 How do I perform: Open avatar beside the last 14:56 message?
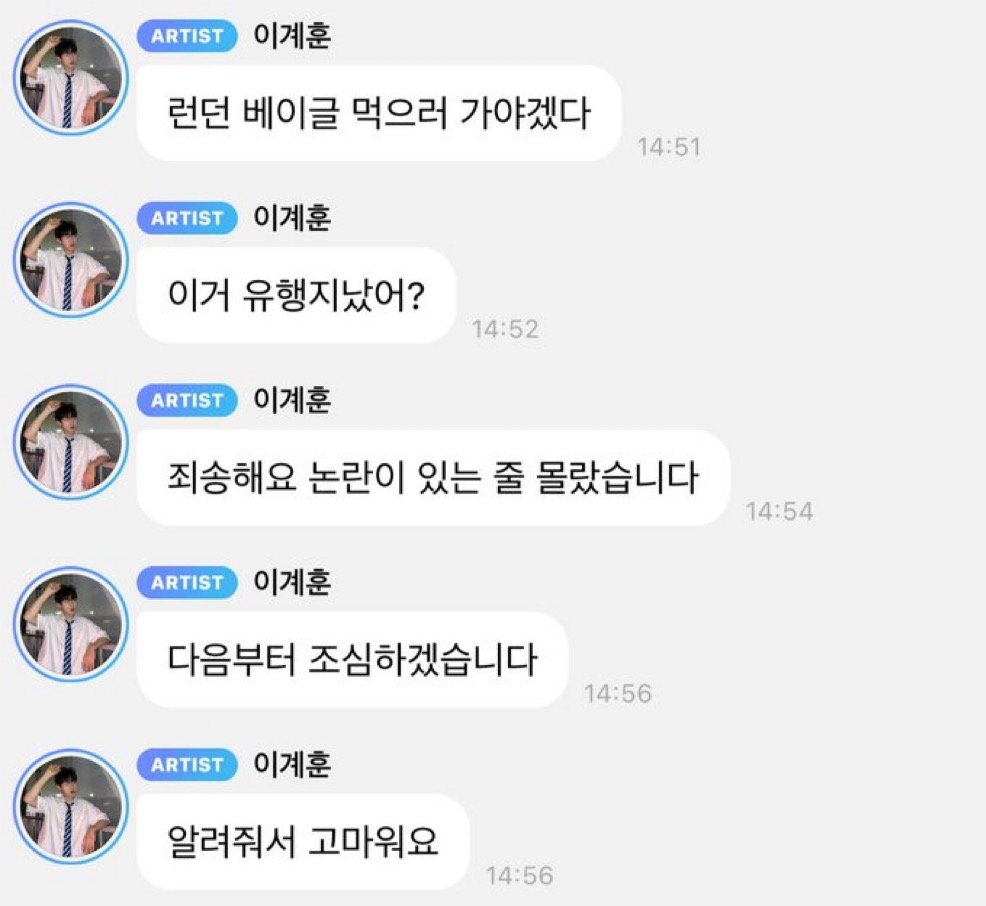[x=70, y=806]
